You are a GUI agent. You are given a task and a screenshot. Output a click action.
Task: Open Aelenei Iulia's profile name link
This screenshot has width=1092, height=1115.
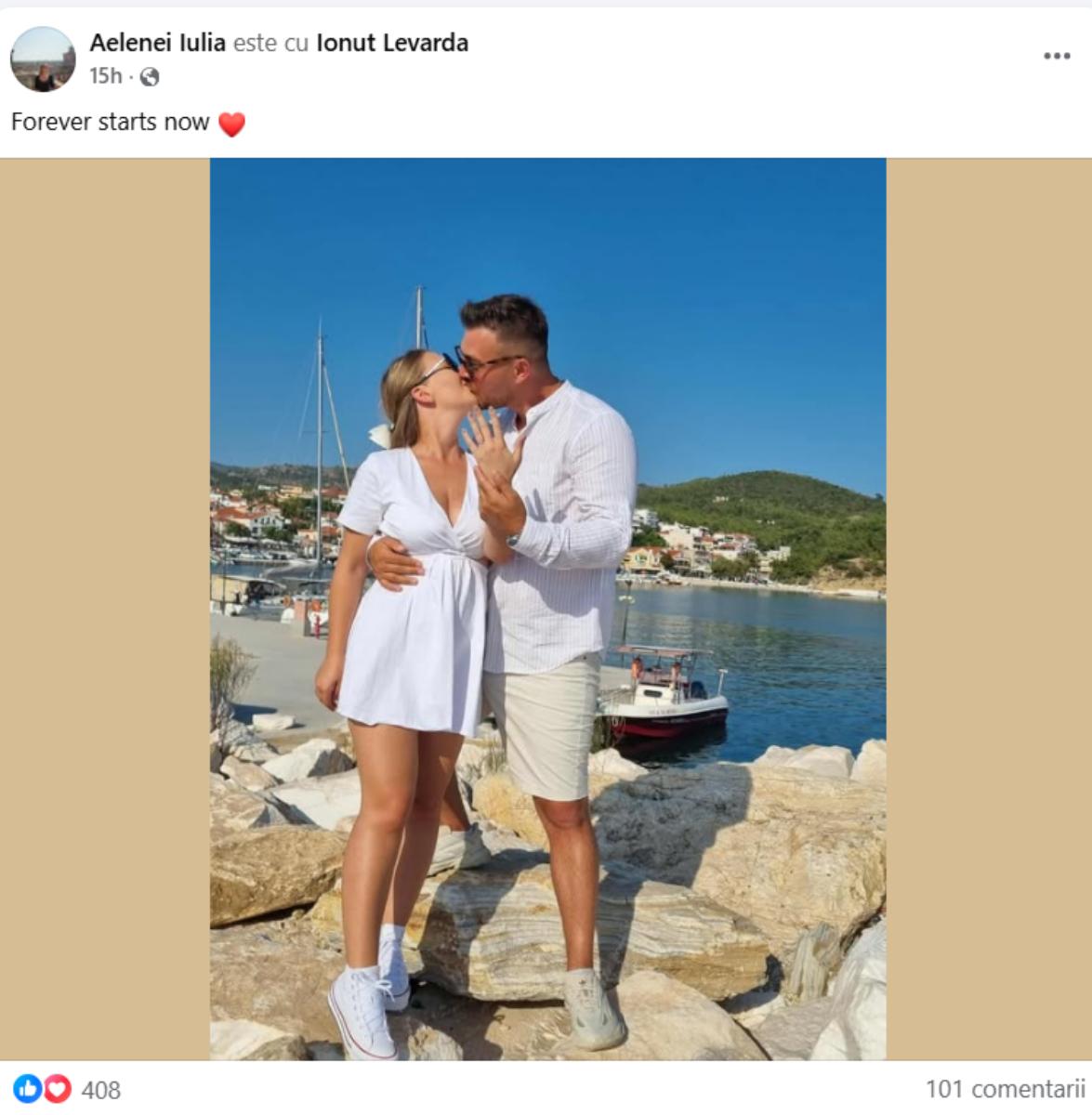158,43
